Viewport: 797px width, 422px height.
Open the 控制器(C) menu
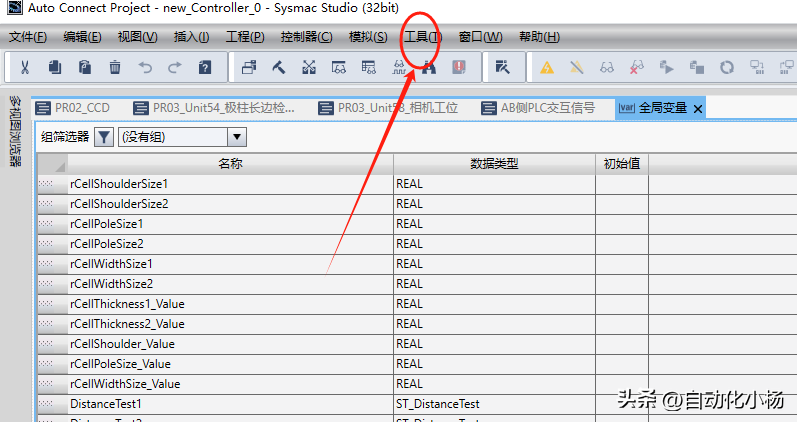(306, 37)
